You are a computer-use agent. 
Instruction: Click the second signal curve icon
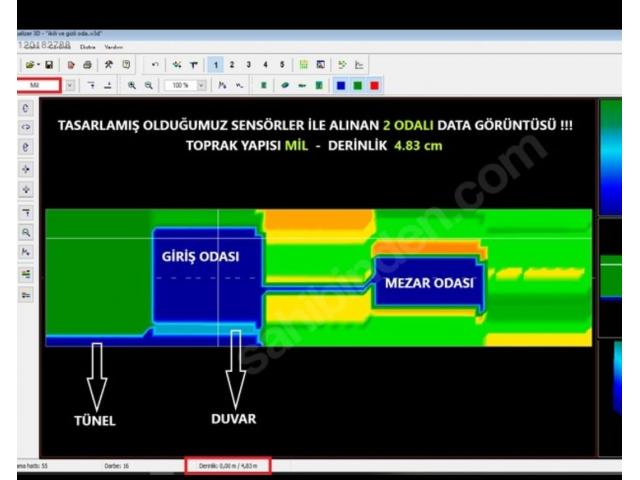(239, 85)
